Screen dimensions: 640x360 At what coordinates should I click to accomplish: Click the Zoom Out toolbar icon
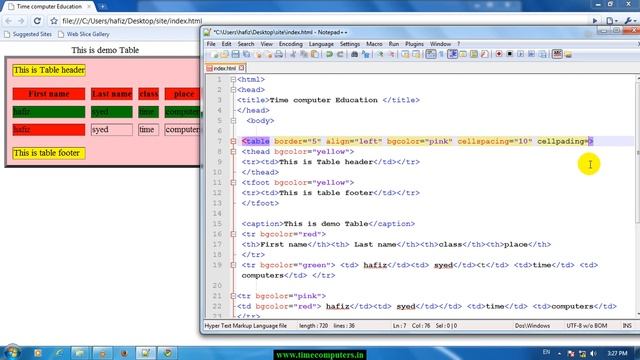tap(391, 54)
